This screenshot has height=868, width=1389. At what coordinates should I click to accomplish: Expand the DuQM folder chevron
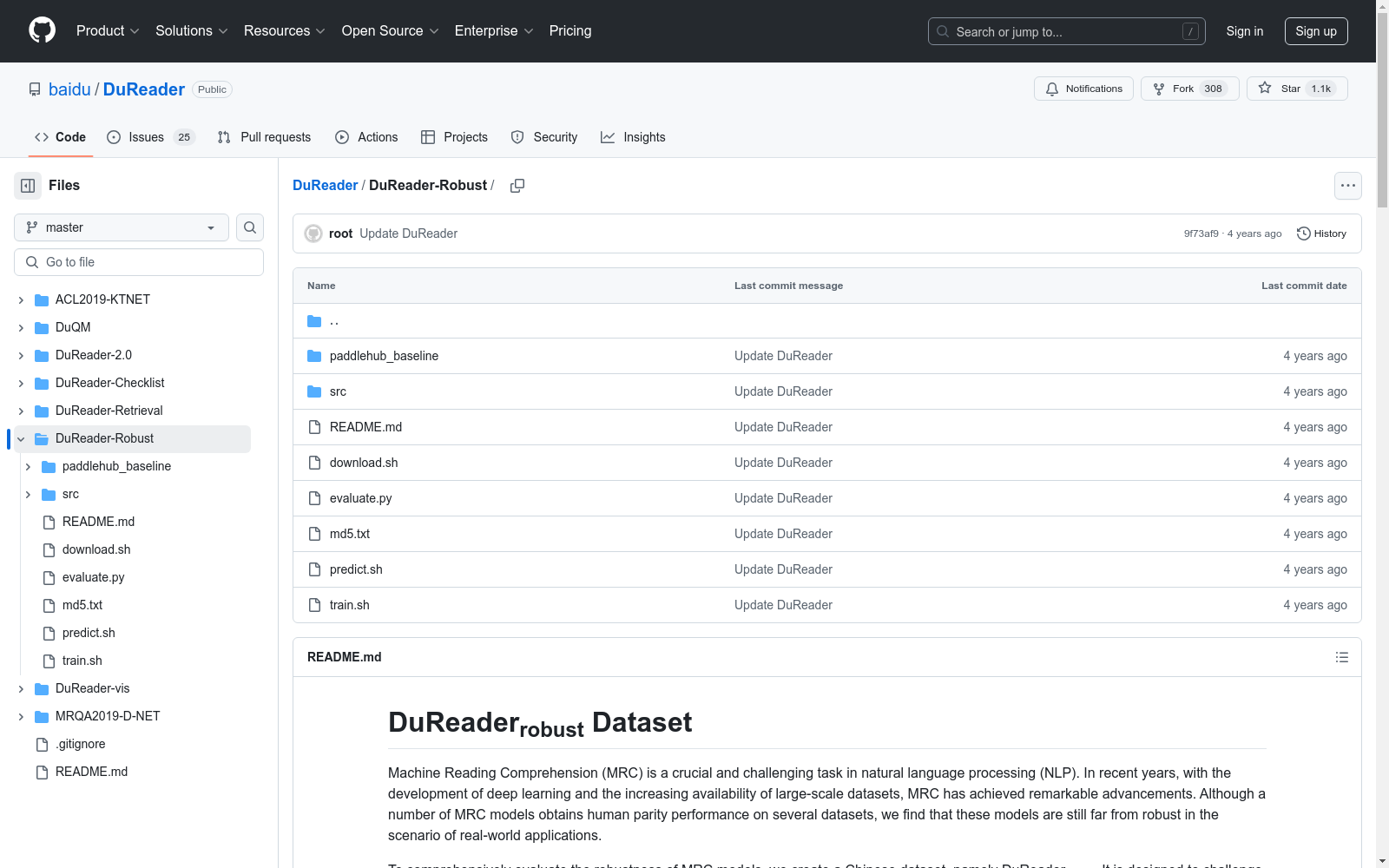tap(21, 327)
